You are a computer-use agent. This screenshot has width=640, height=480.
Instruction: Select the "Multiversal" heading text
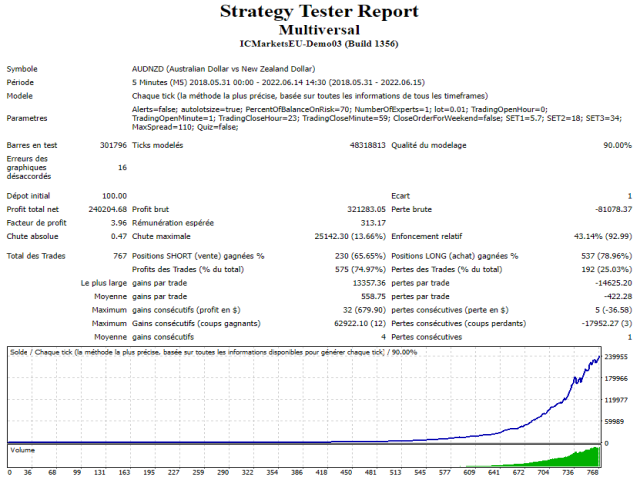pyautogui.click(x=319, y=30)
